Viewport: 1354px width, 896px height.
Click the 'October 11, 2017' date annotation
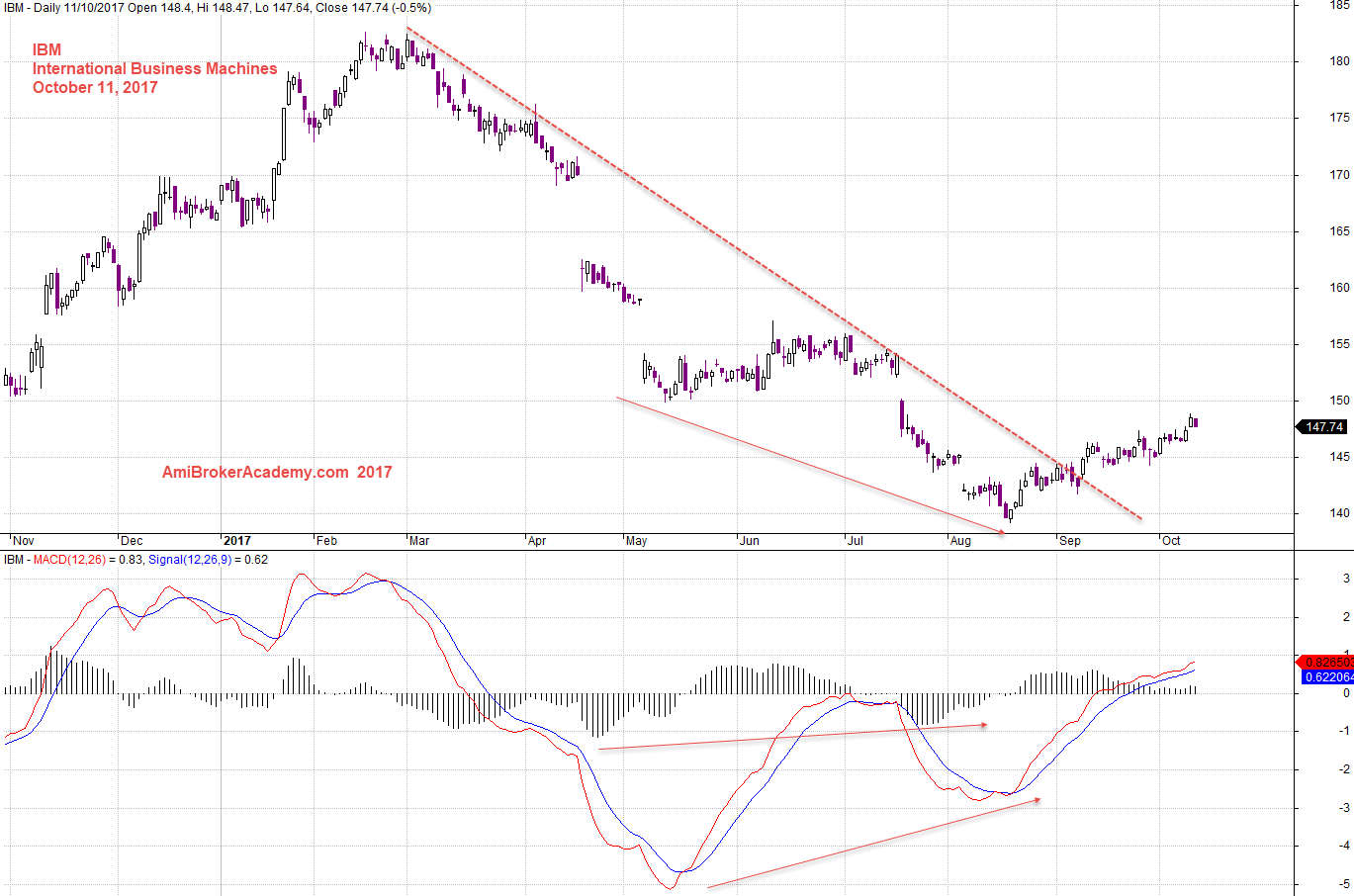click(x=95, y=87)
